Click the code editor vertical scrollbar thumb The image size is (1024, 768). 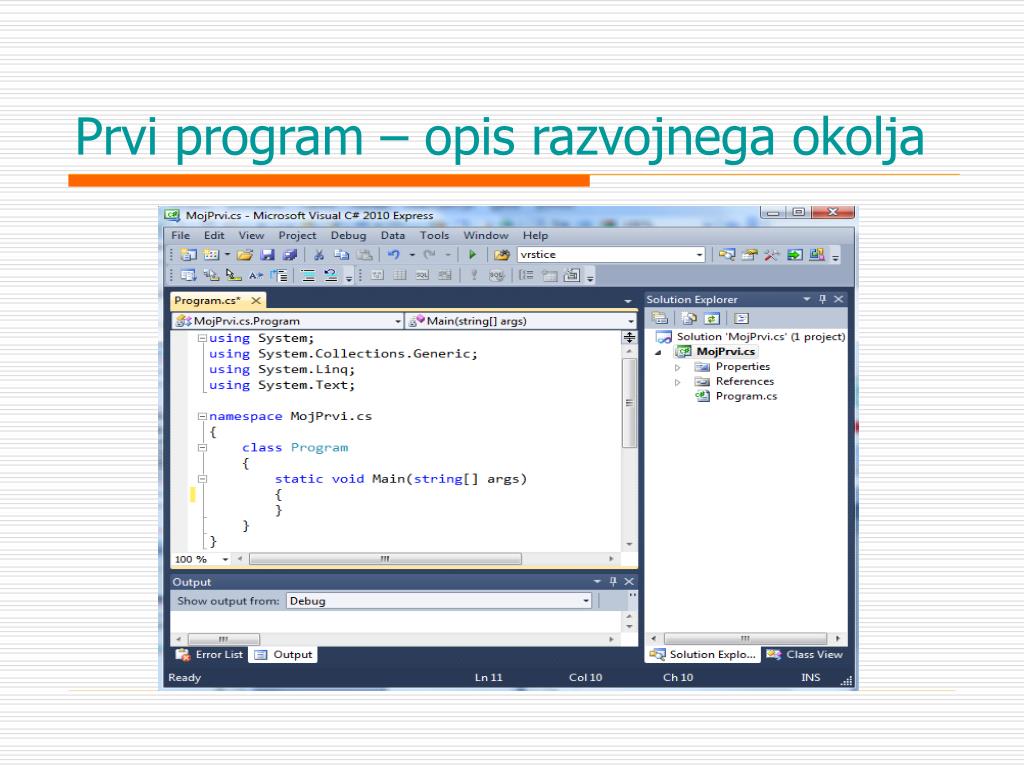(630, 402)
